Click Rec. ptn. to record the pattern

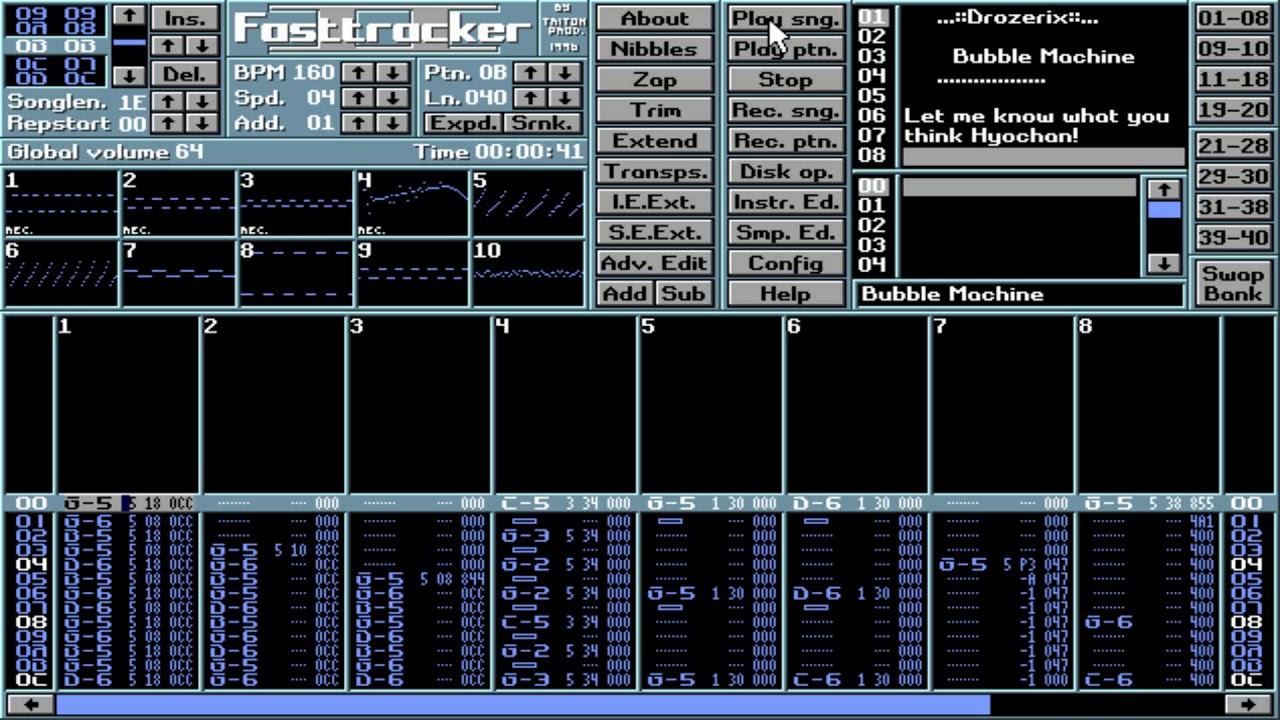click(x=785, y=141)
